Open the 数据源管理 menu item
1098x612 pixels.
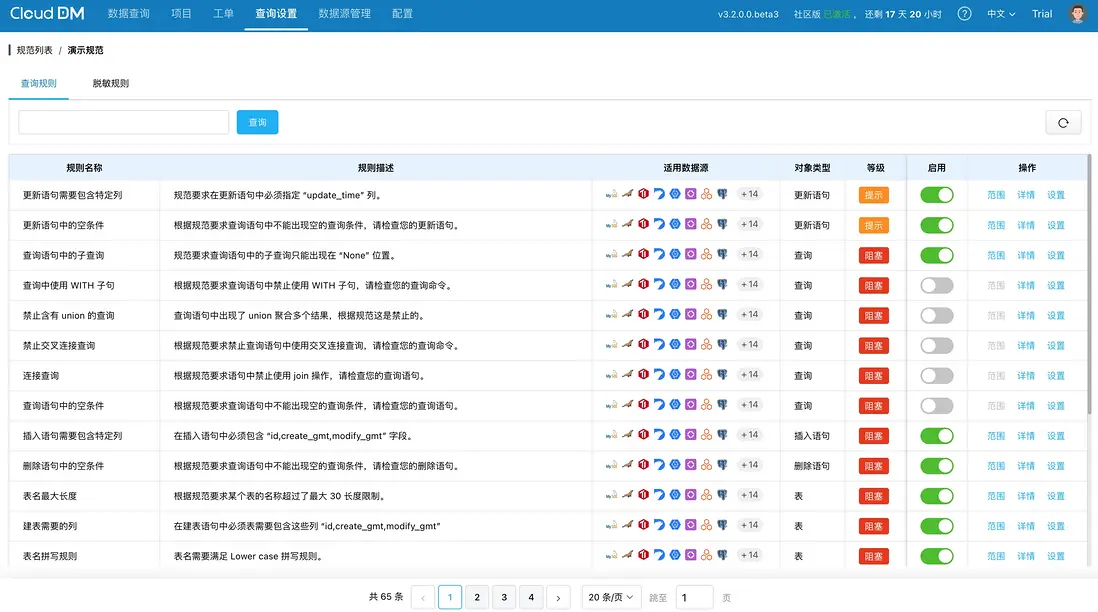click(x=344, y=14)
